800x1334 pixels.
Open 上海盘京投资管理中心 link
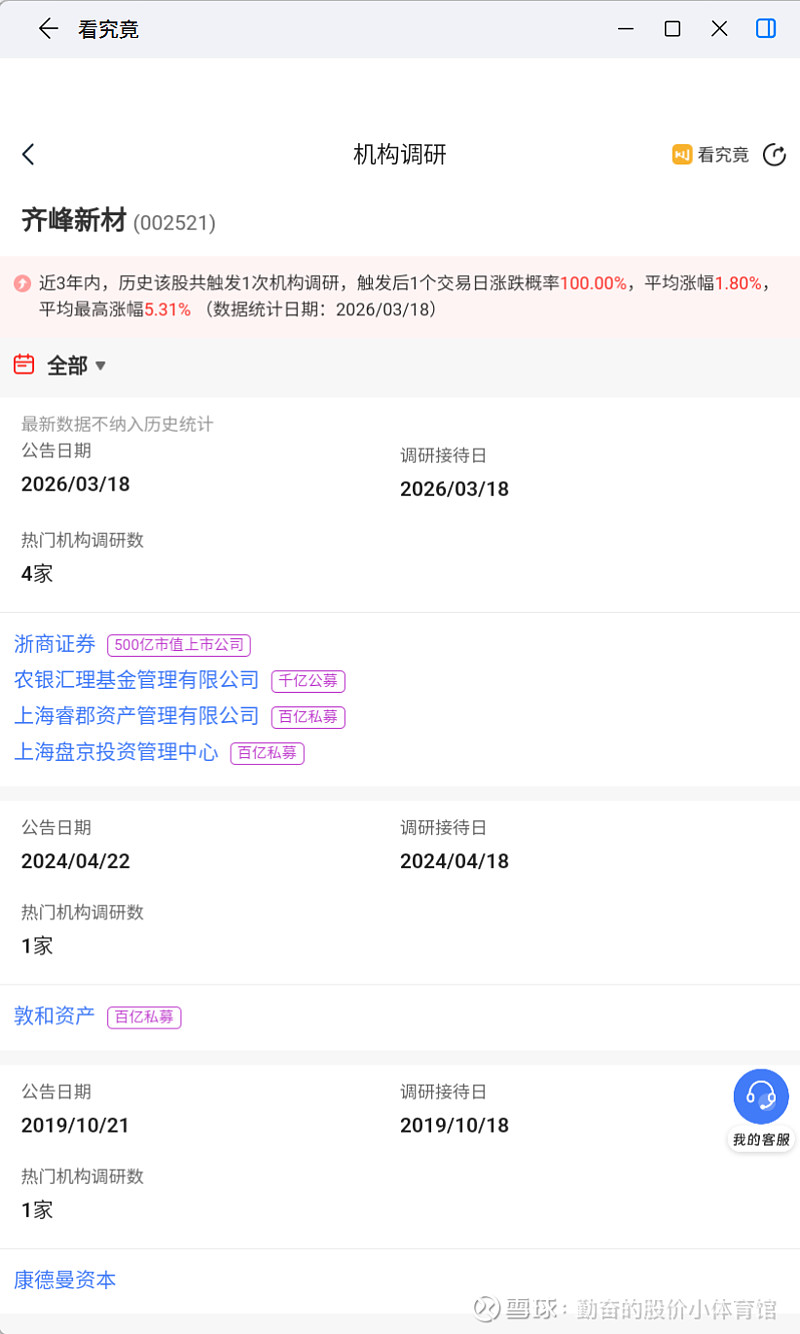click(x=116, y=752)
